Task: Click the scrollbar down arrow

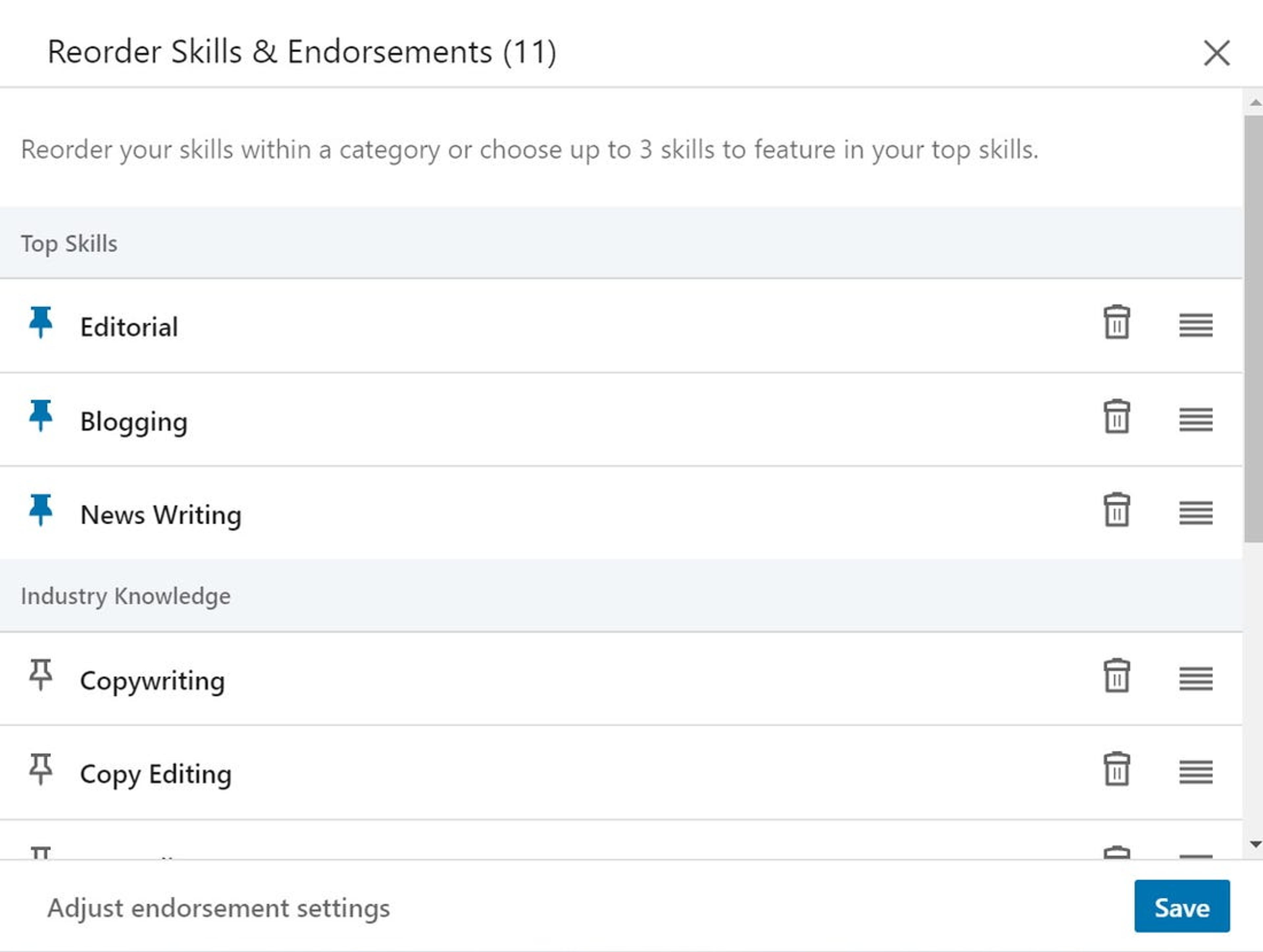Action: click(1255, 845)
